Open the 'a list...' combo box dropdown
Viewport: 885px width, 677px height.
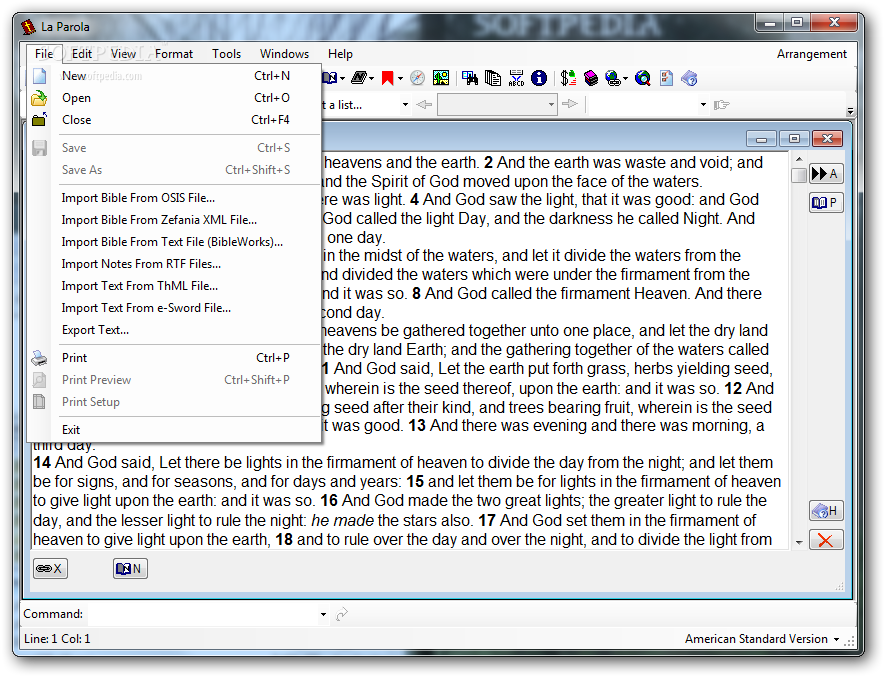tap(405, 104)
